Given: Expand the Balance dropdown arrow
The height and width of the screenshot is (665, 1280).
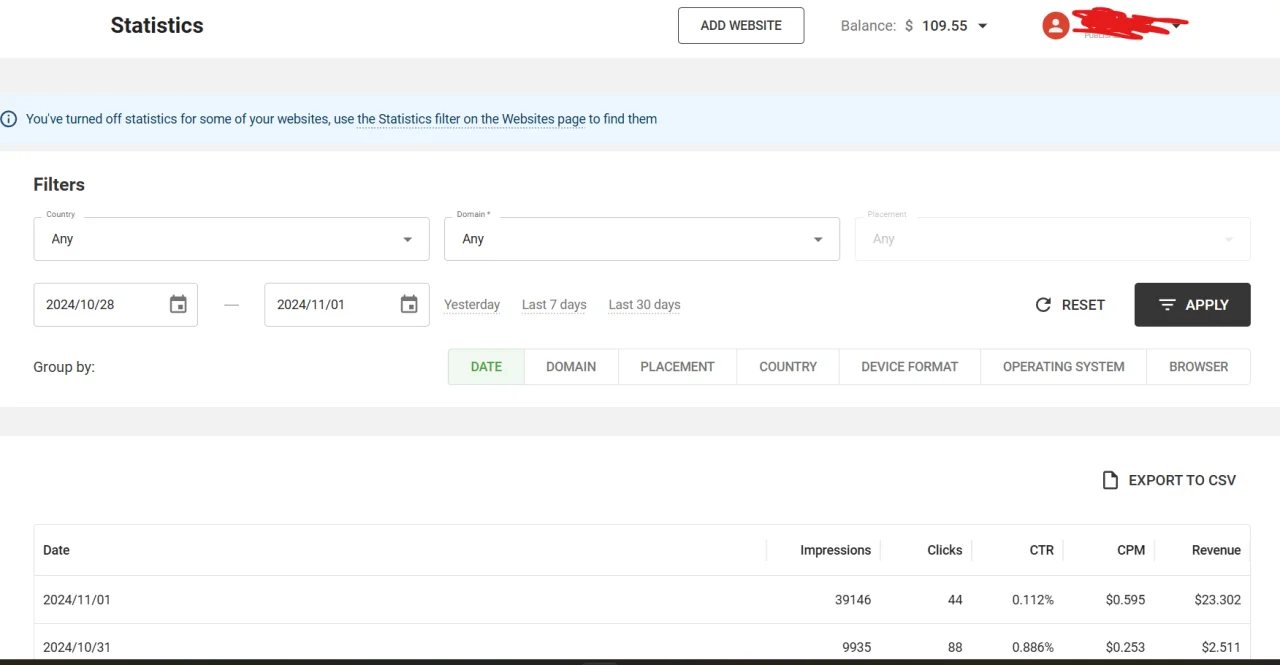Looking at the screenshot, I should click(982, 26).
